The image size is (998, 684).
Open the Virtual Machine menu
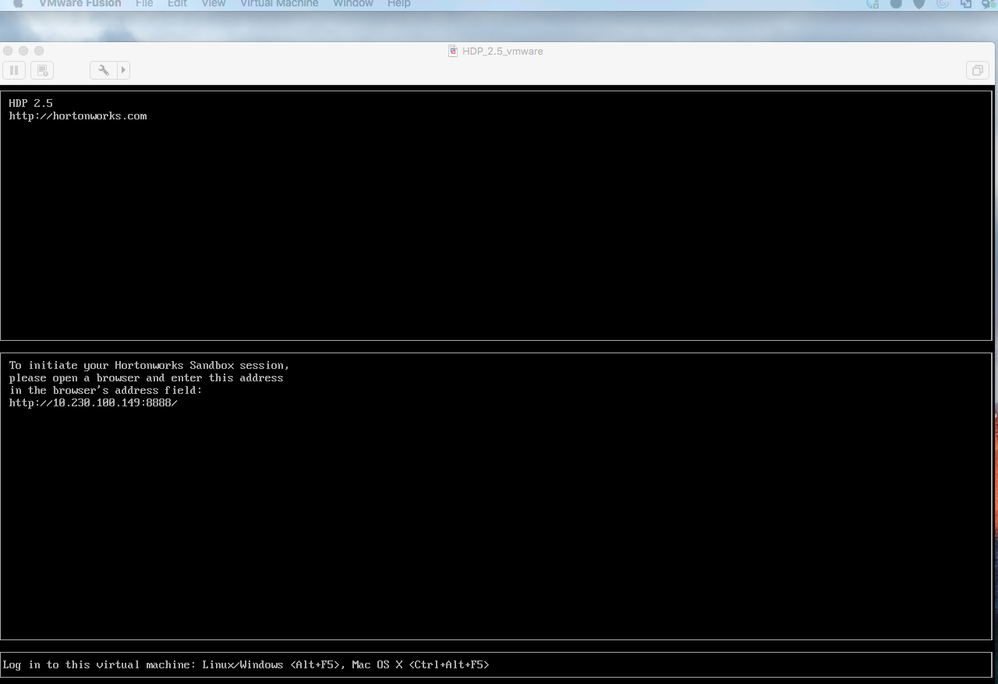click(279, 4)
